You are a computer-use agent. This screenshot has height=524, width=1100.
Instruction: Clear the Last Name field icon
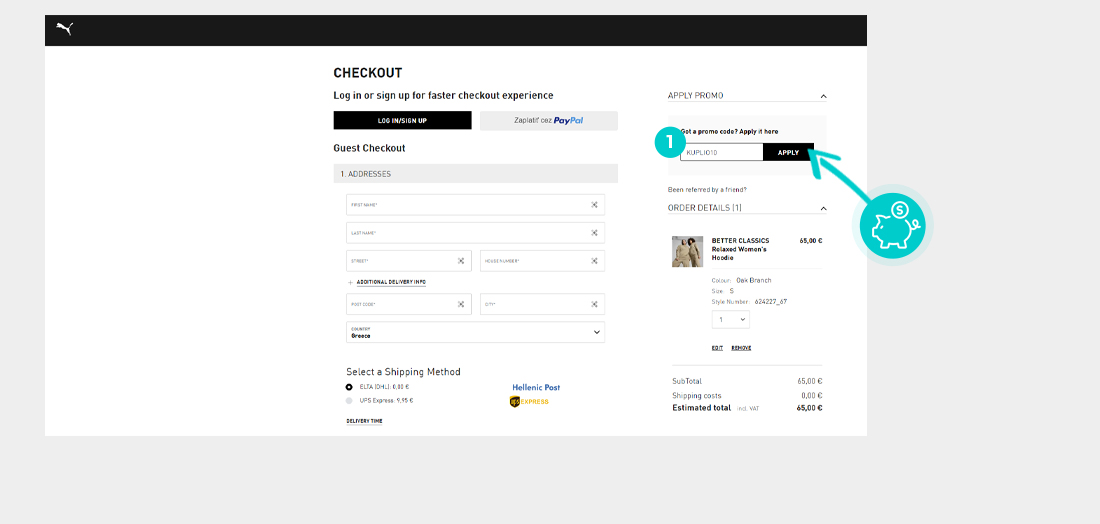click(594, 233)
